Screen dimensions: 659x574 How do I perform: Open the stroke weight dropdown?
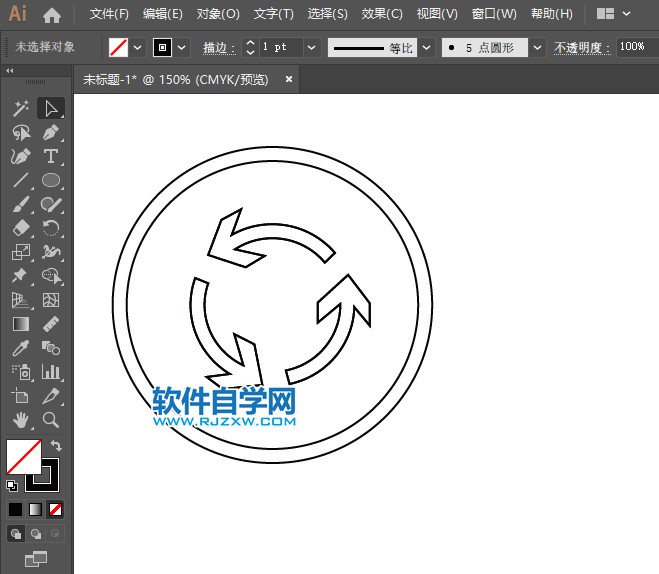point(311,47)
